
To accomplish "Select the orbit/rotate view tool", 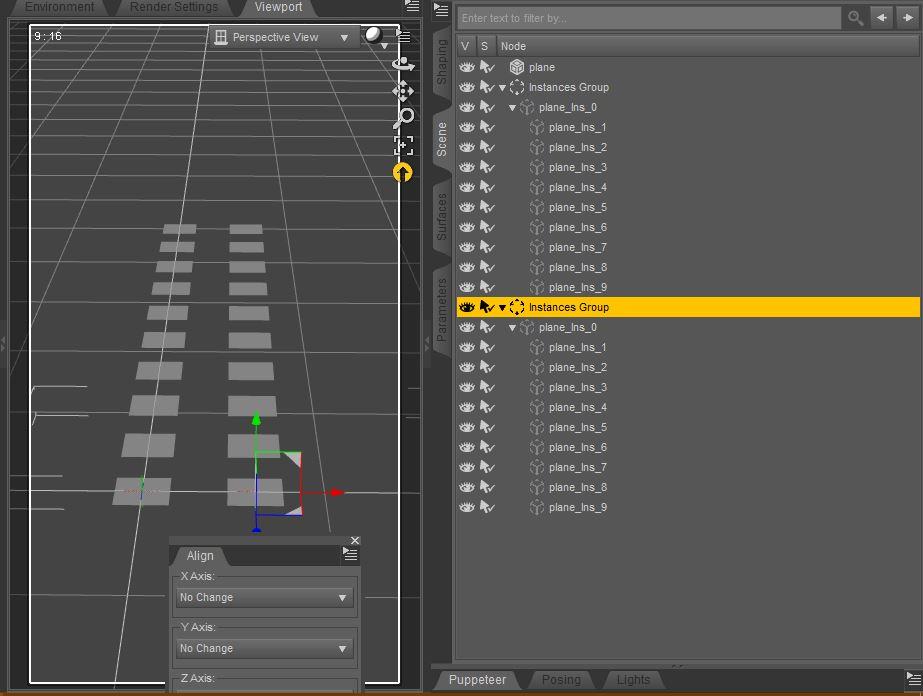I will click(403, 63).
